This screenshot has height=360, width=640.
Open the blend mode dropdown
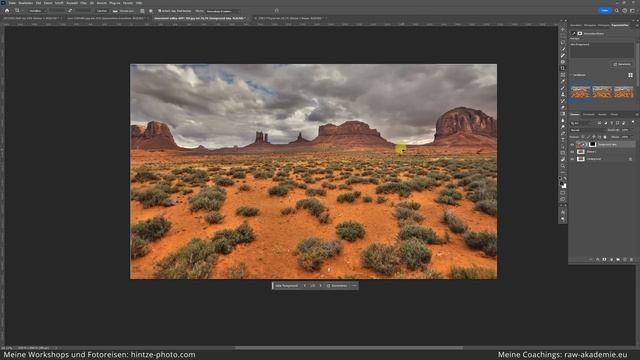point(588,130)
